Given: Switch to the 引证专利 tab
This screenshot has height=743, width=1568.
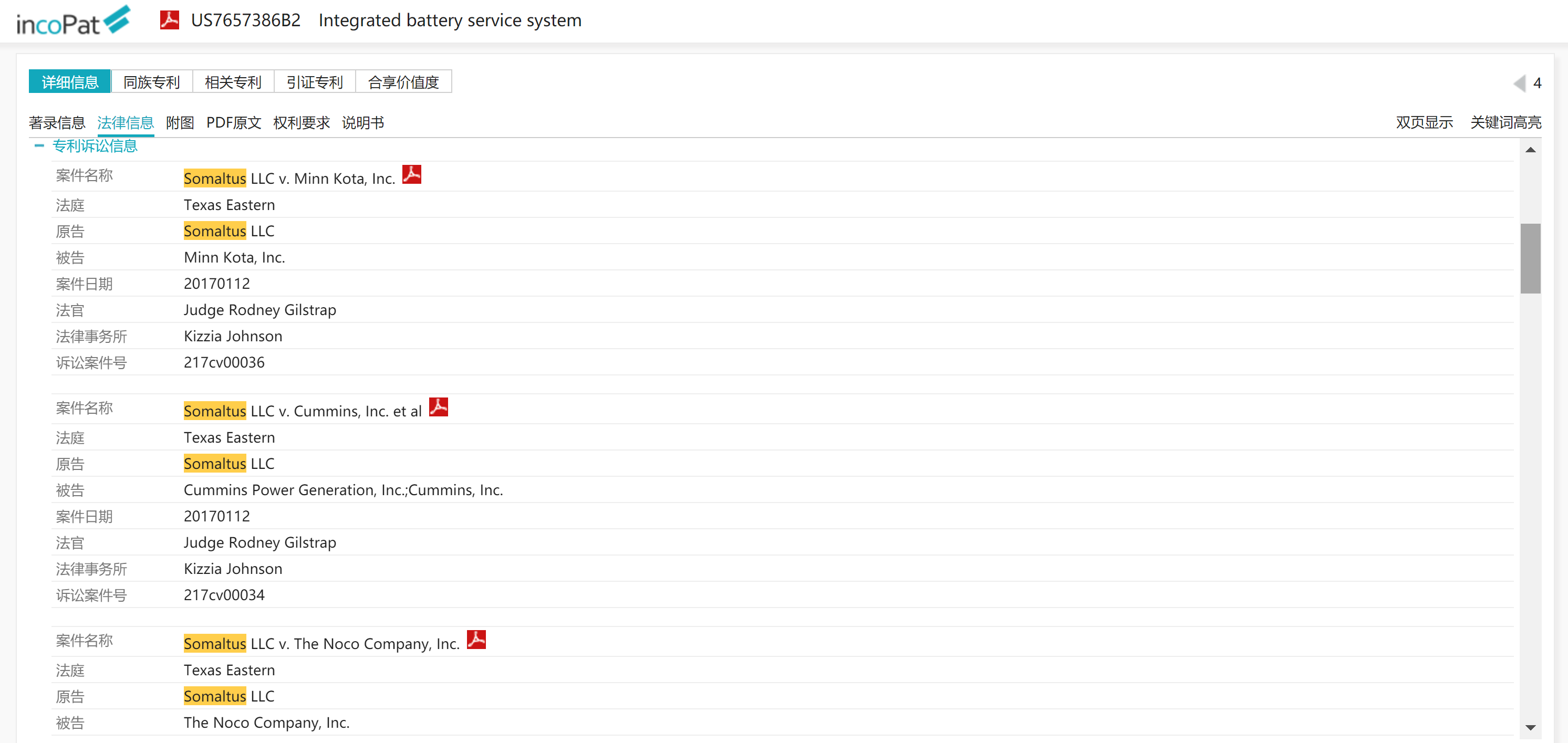Looking at the screenshot, I should (x=315, y=82).
